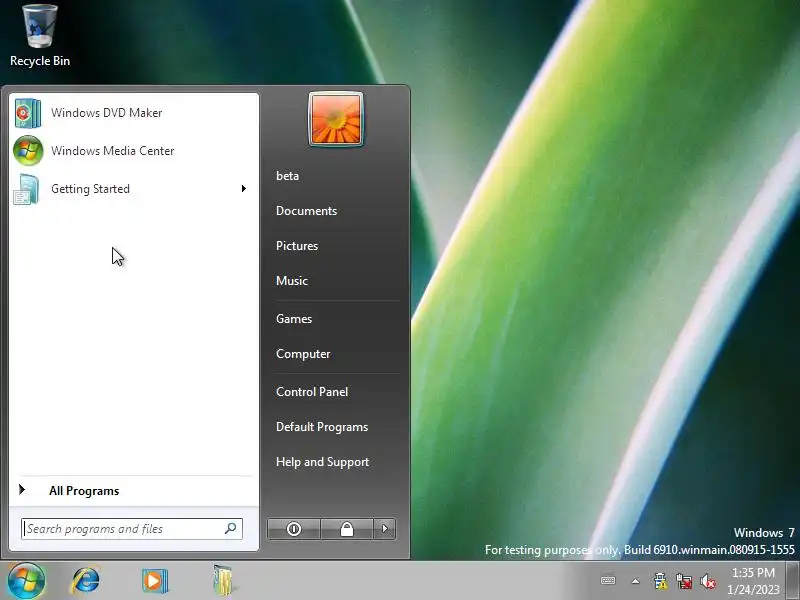
Task: Open Windows Explorer libraries taskbar icon
Action: (x=222, y=580)
